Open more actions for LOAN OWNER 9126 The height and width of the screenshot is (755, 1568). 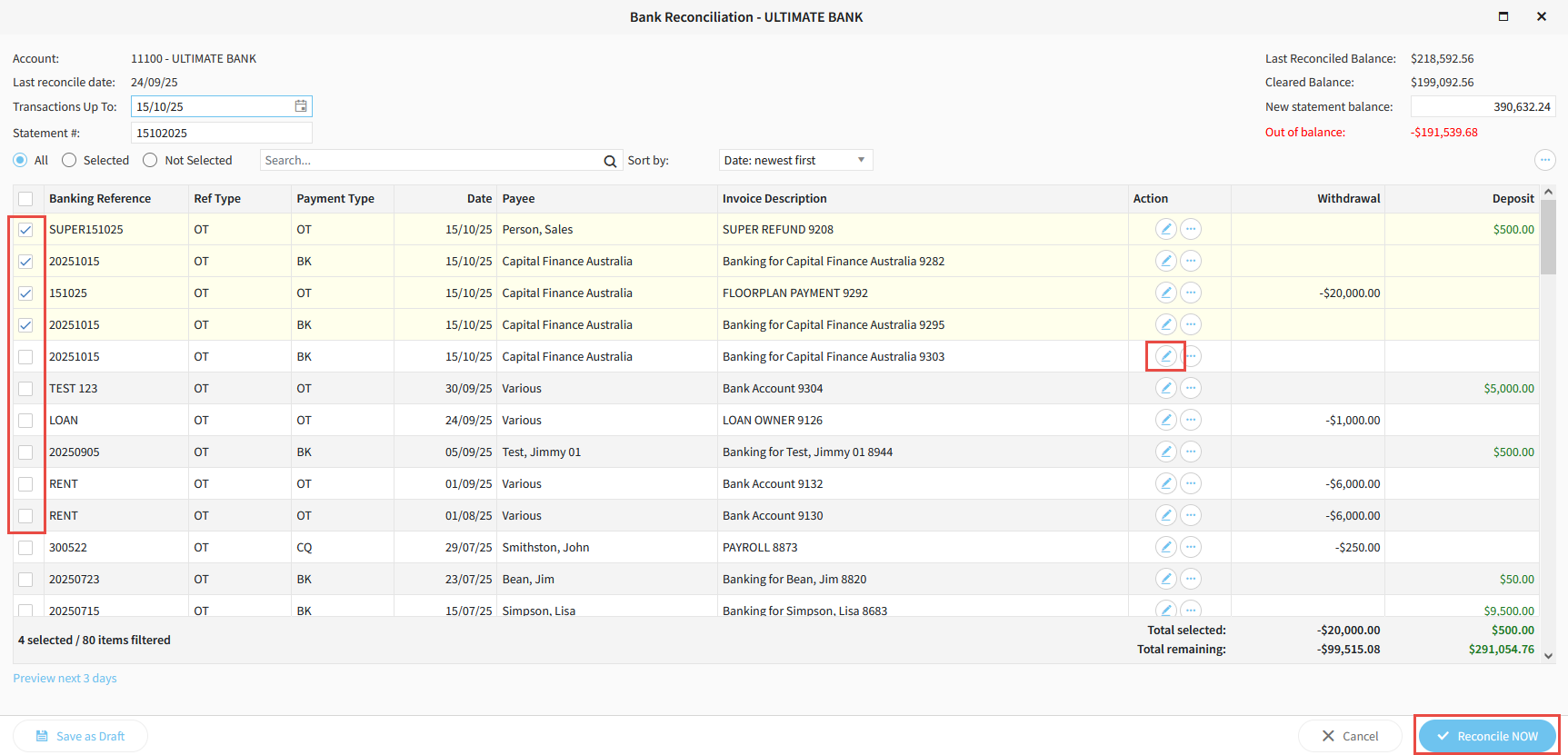click(1191, 420)
